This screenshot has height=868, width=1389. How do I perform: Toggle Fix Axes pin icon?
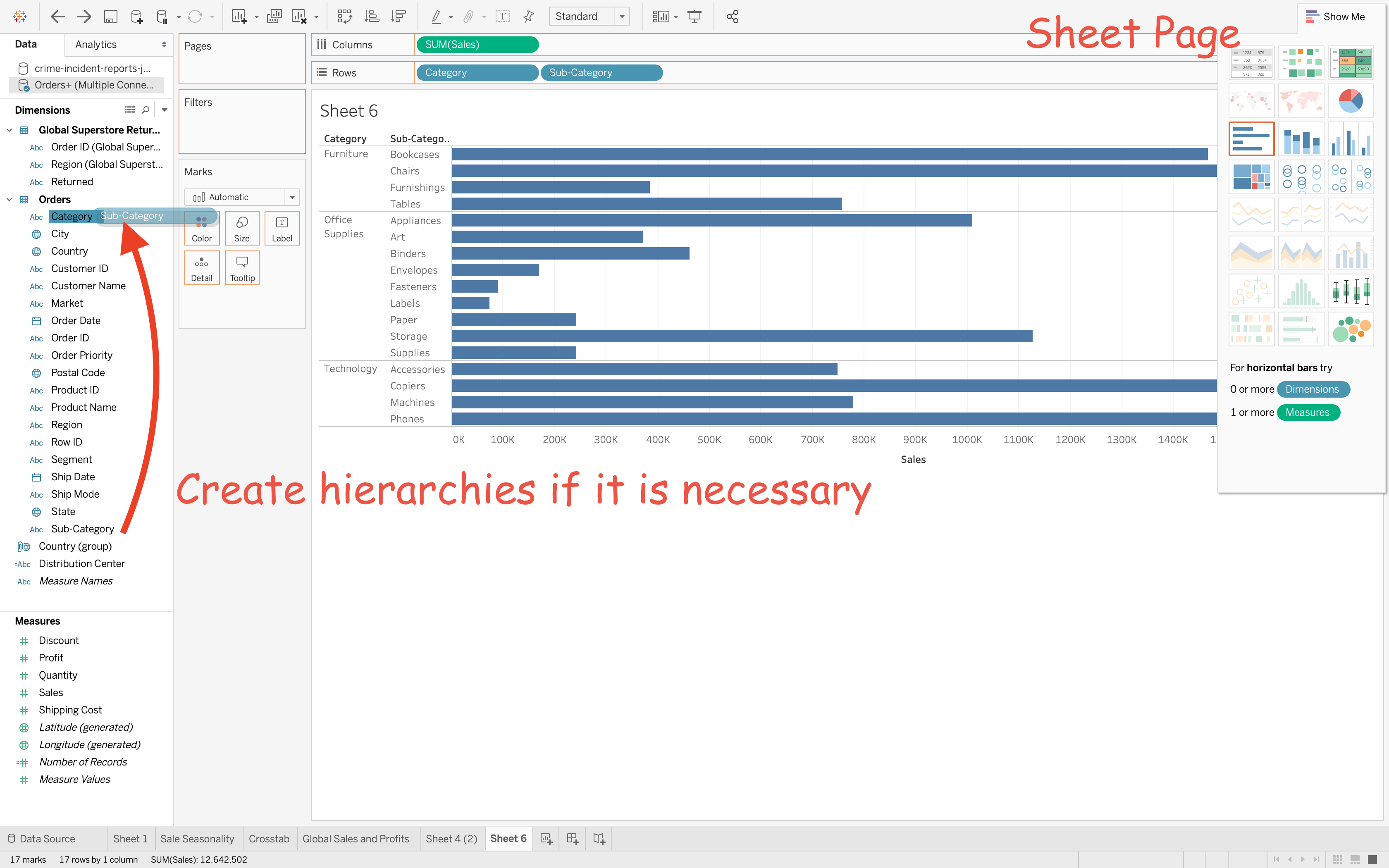529,17
